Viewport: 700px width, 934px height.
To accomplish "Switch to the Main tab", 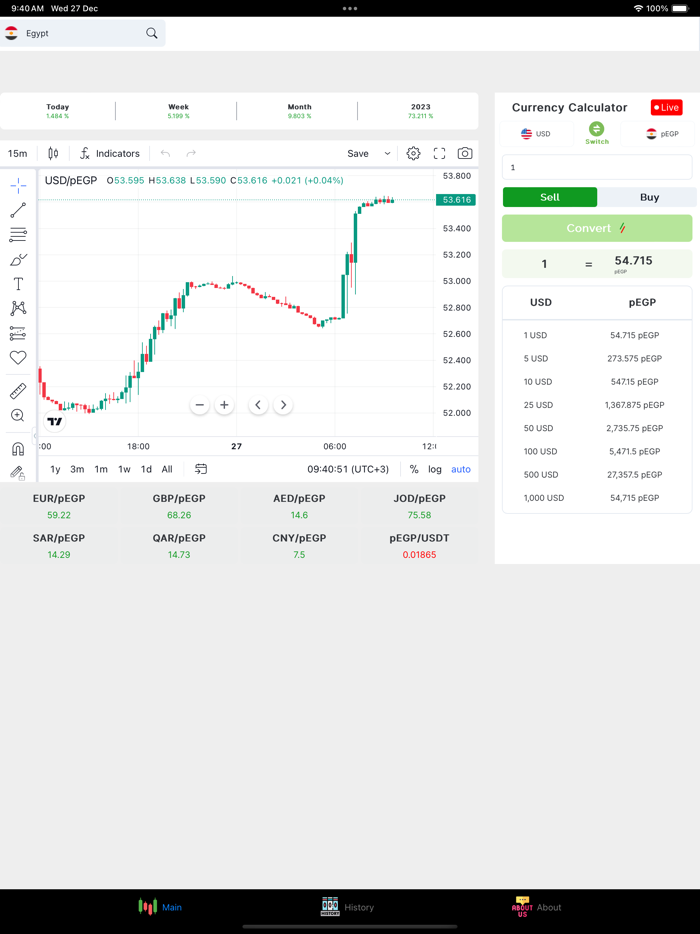I will [160, 907].
